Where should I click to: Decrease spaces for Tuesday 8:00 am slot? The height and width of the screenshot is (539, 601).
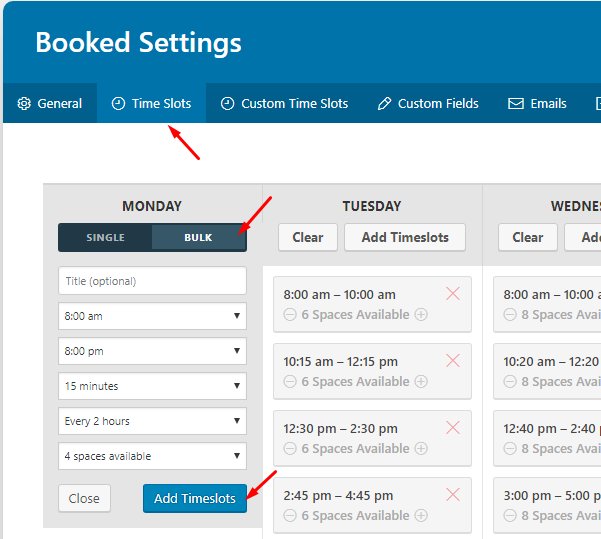pyautogui.click(x=290, y=314)
